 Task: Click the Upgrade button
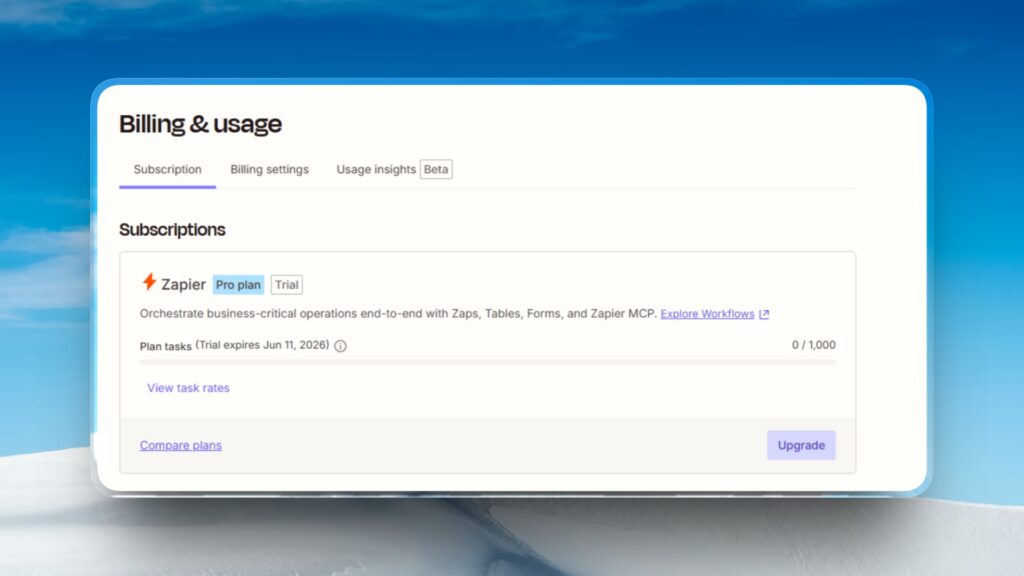pos(801,445)
